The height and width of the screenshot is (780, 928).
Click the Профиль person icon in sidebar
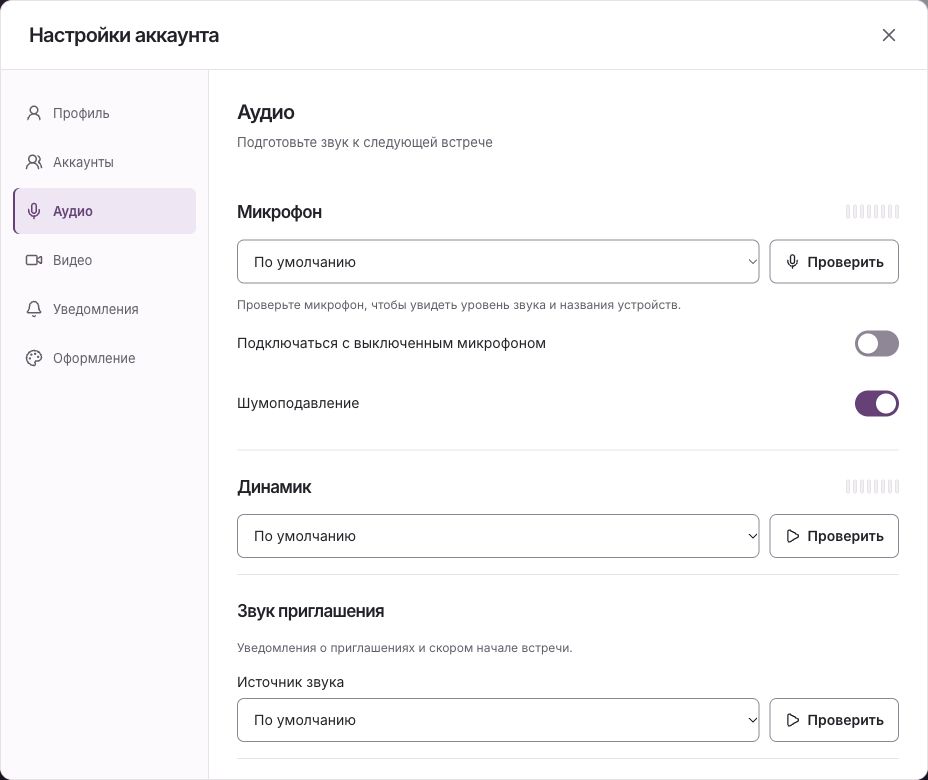34,113
